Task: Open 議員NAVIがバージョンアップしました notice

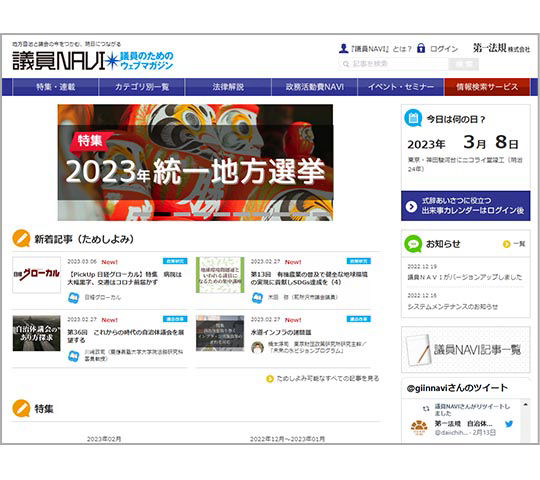Action: point(465,277)
